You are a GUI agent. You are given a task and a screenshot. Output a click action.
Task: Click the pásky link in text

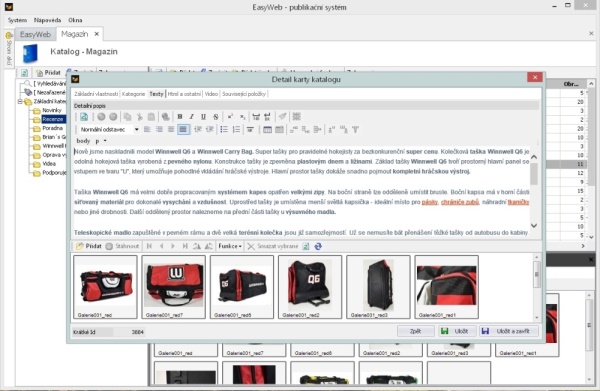[x=430, y=202]
